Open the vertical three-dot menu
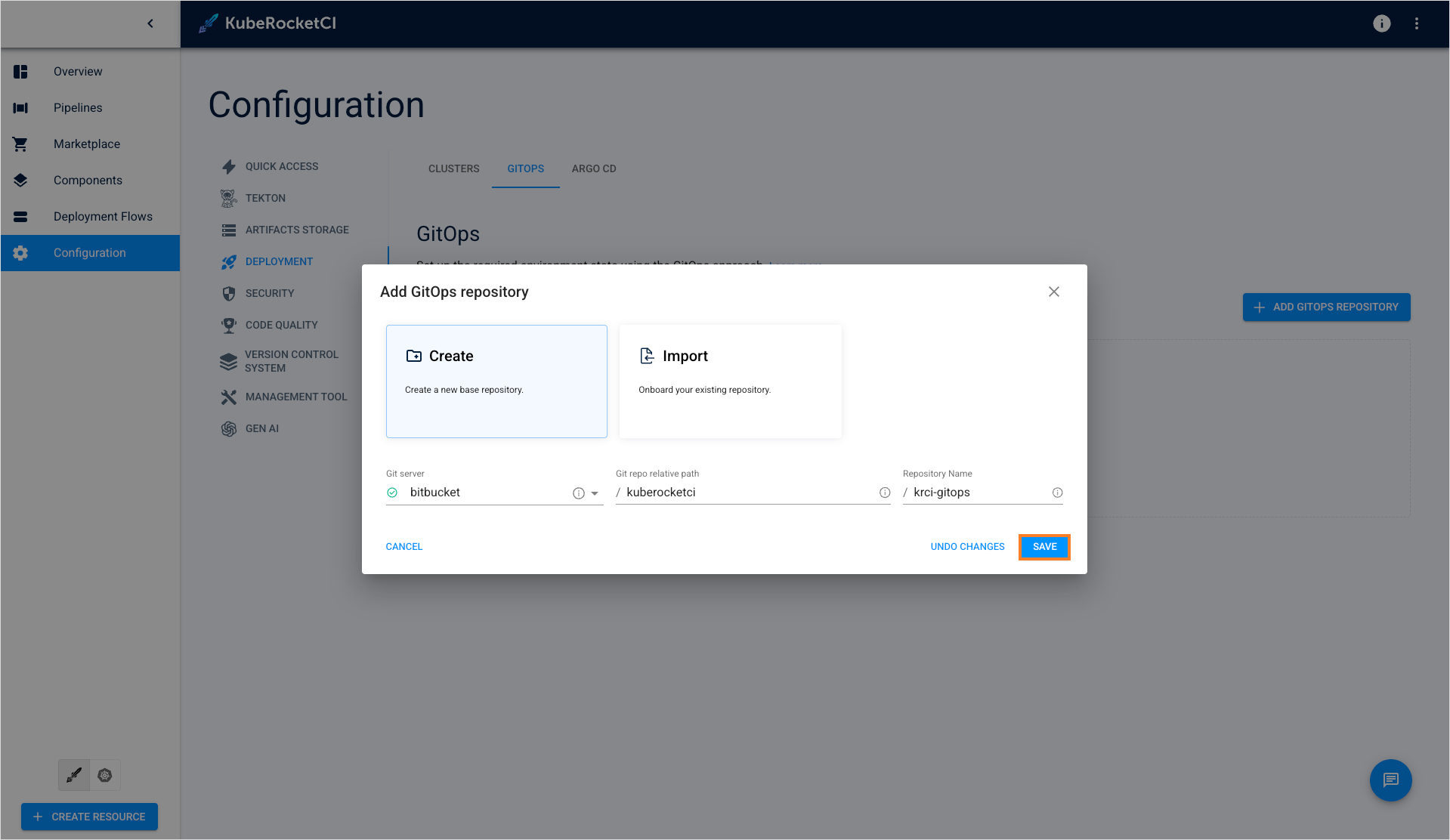Image resolution: width=1450 pixels, height=840 pixels. (x=1416, y=23)
